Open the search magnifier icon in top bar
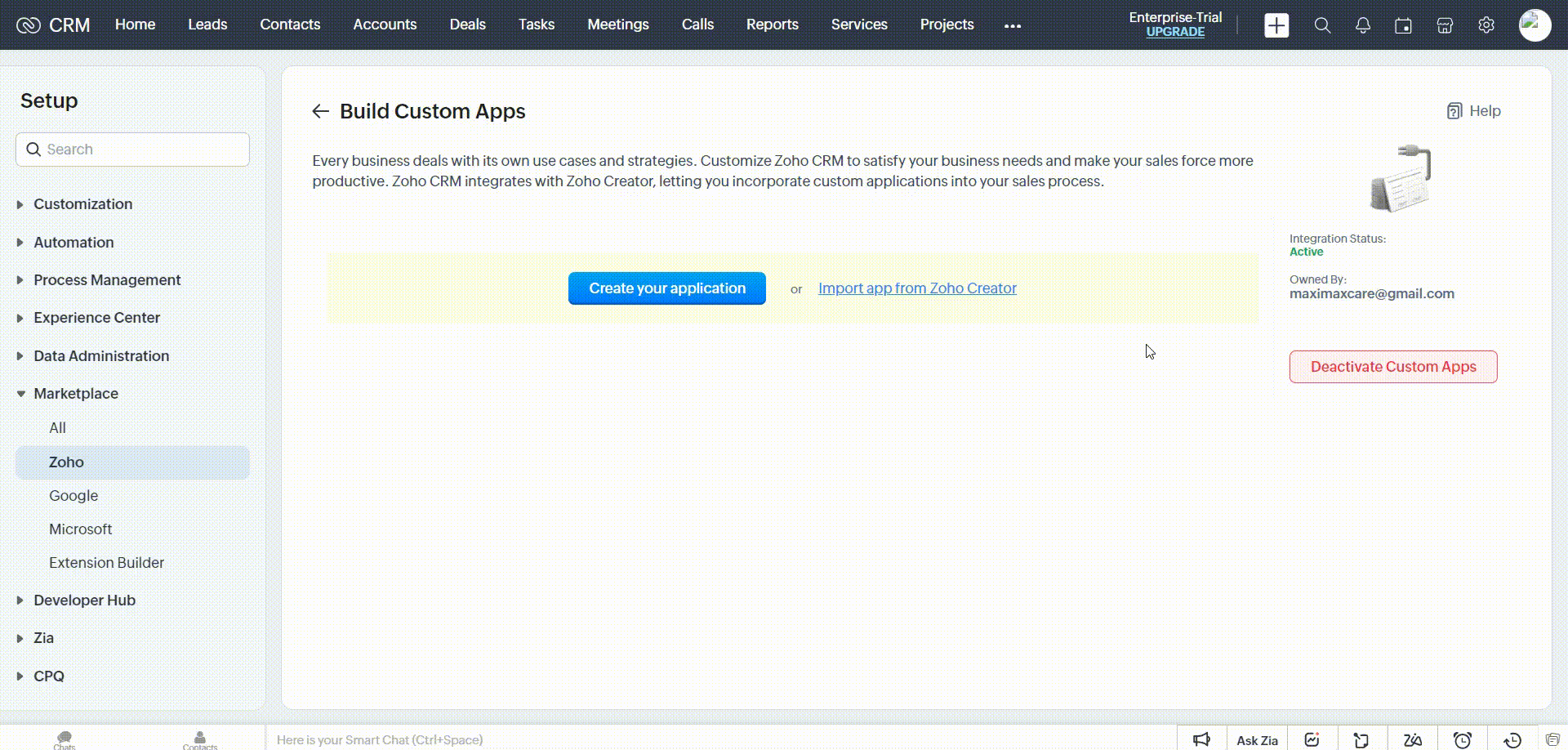1568x750 pixels. (1322, 25)
